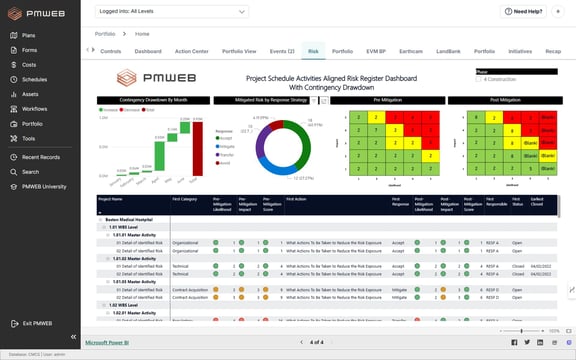This screenshot has height=360, width=576.
Task: Toggle the Increase legend item
Action: (108, 110)
